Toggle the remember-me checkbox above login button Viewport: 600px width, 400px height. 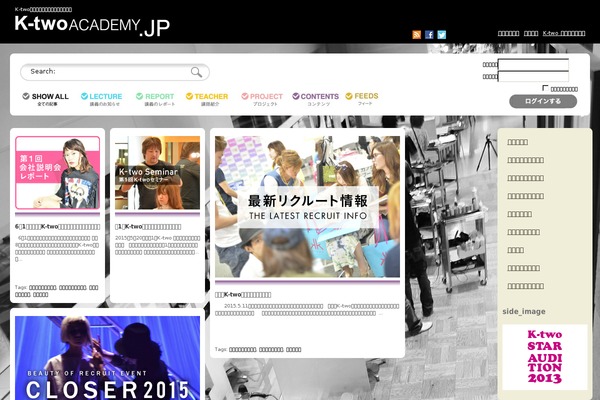tap(545, 88)
